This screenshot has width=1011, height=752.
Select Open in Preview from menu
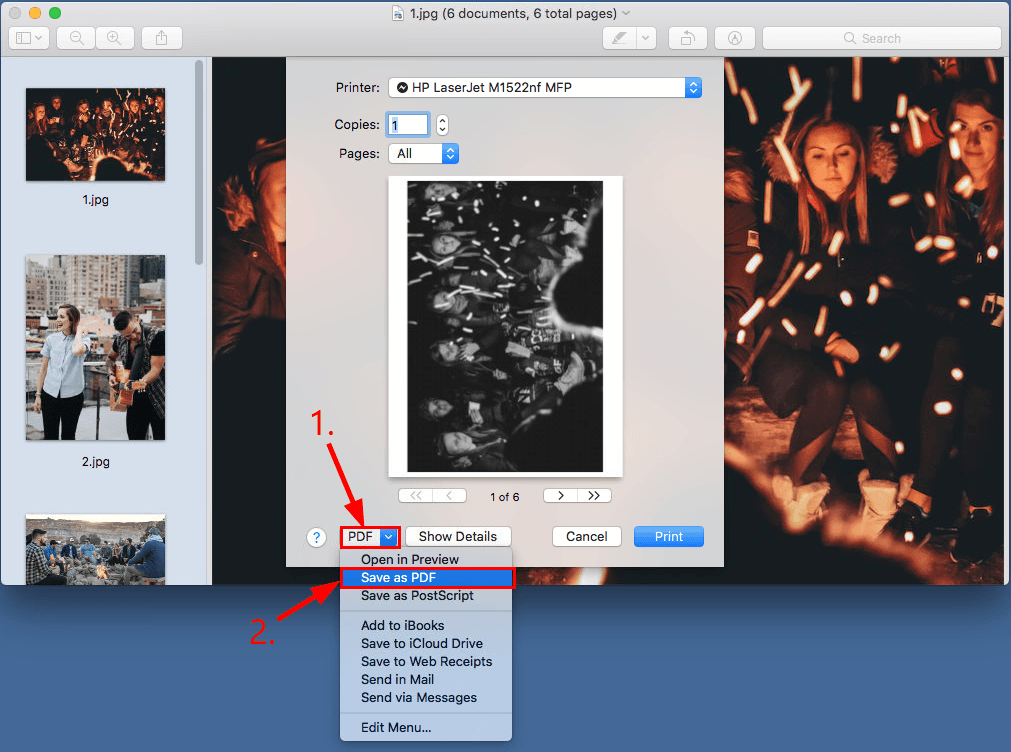coord(410,560)
